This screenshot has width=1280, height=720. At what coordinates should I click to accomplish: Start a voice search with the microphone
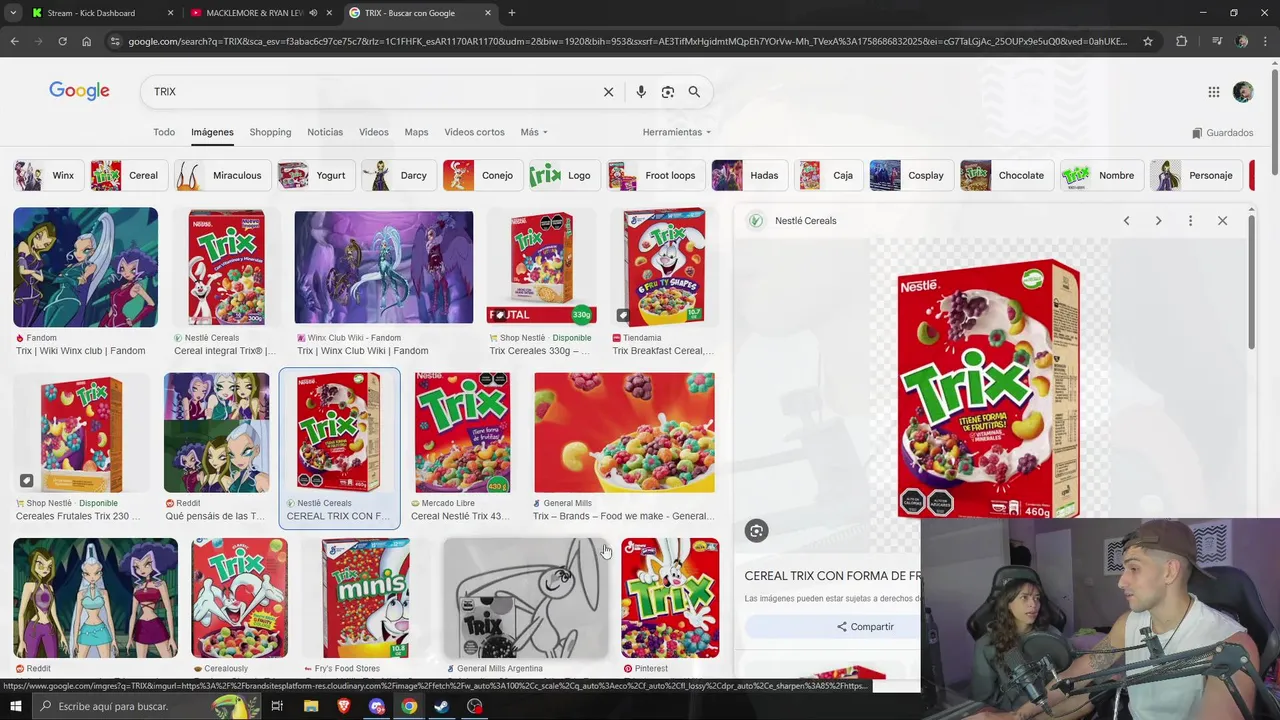(641, 92)
